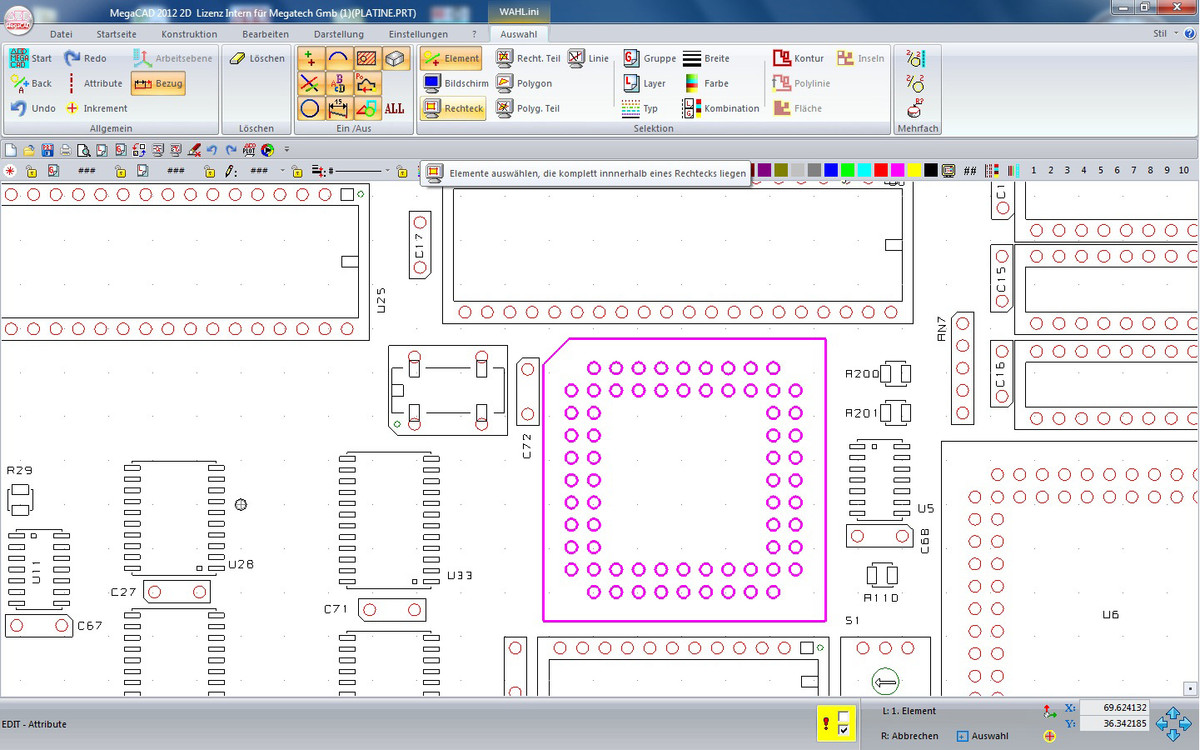Toggle arc elements in Ein/Aus group

[x=338, y=58]
